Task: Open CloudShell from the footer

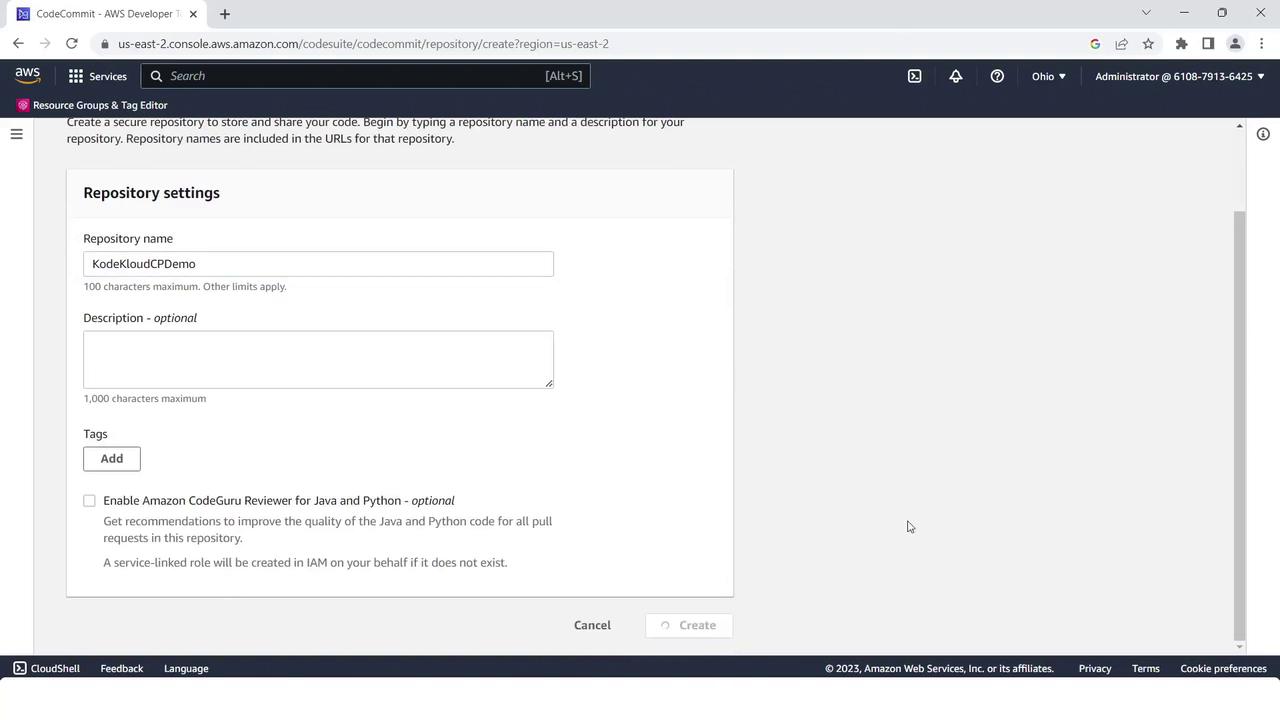Action: coord(46,668)
